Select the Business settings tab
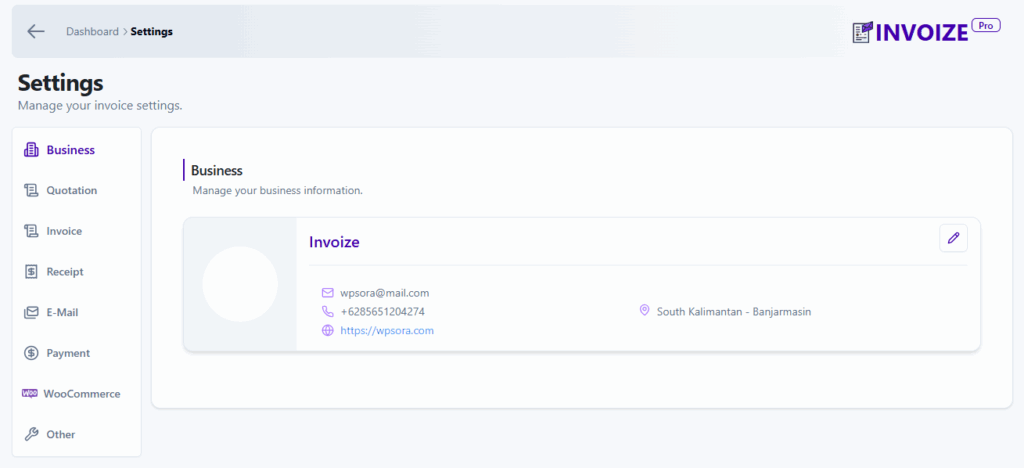This screenshot has width=1024, height=468. pos(76,150)
